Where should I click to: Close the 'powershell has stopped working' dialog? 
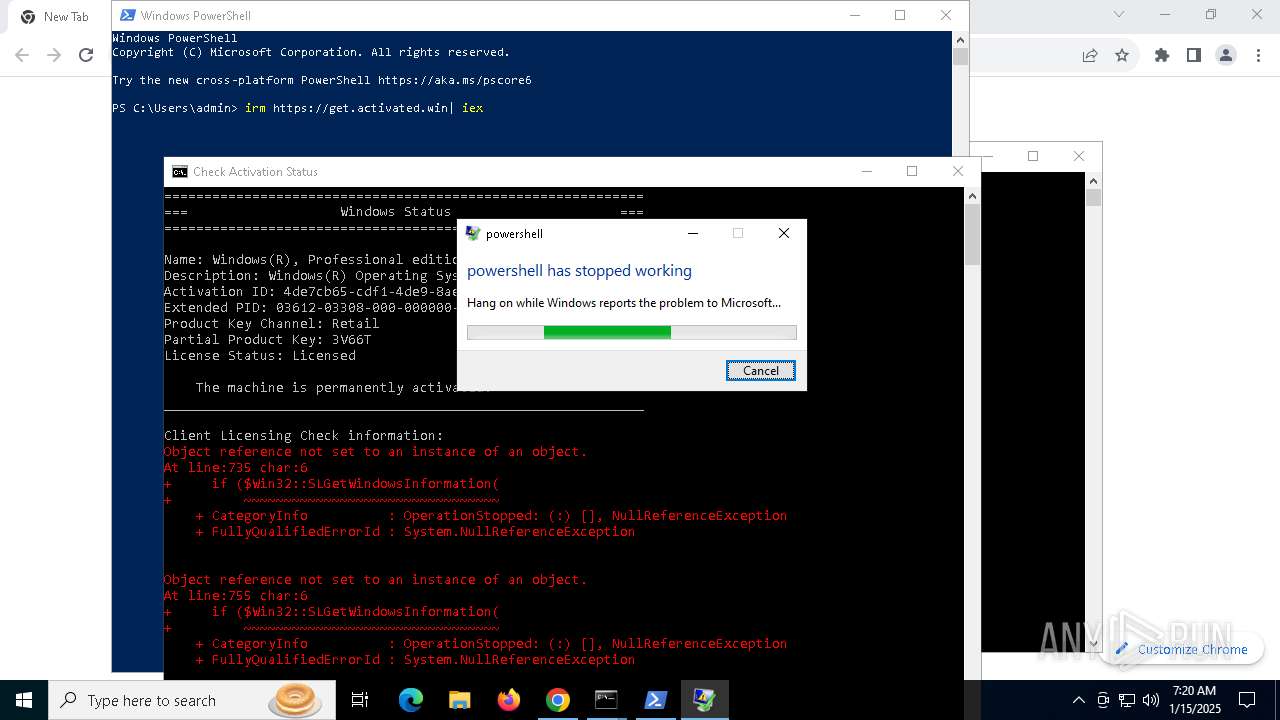tap(784, 233)
